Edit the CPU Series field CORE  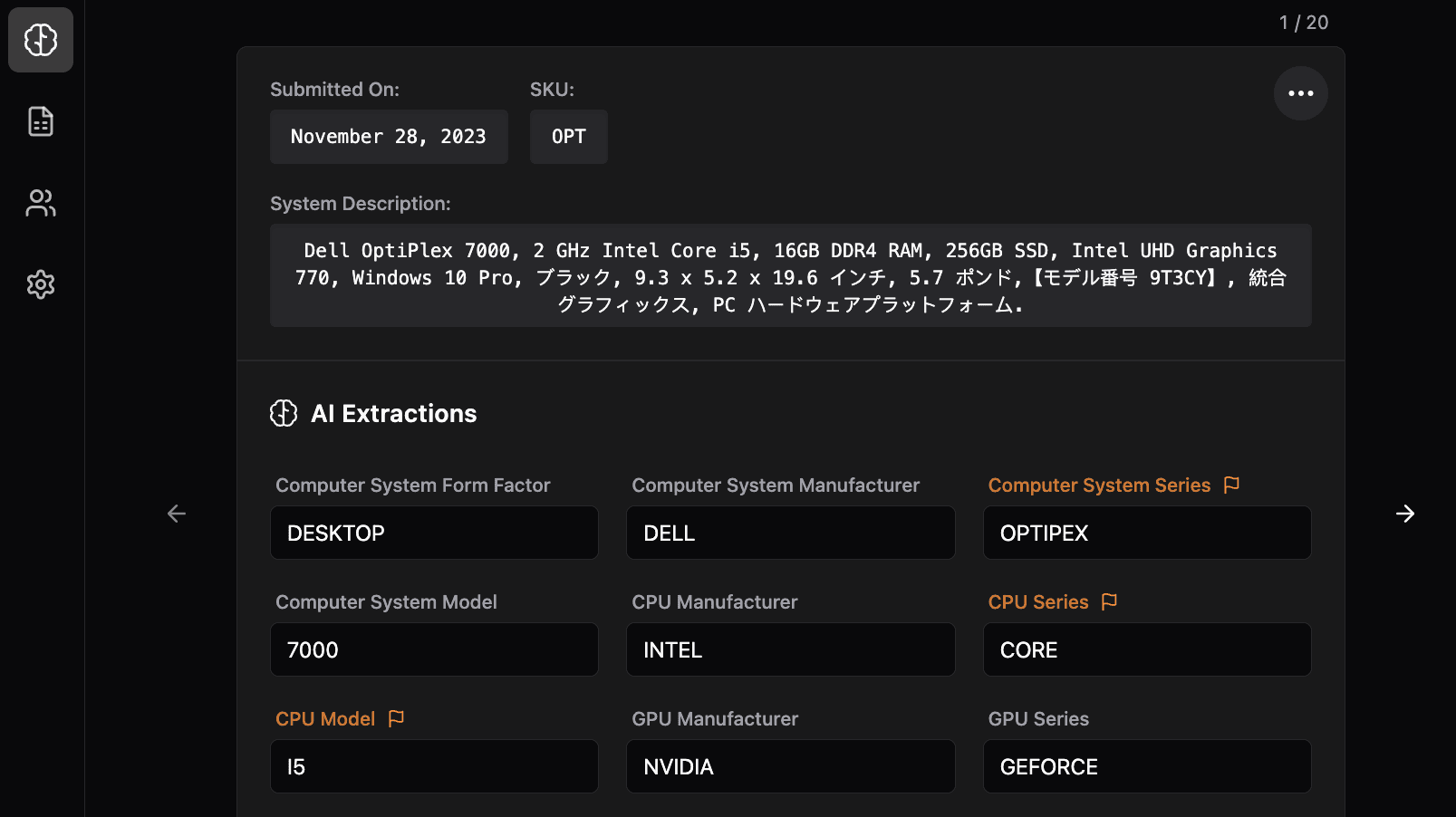click(1147, 649)
